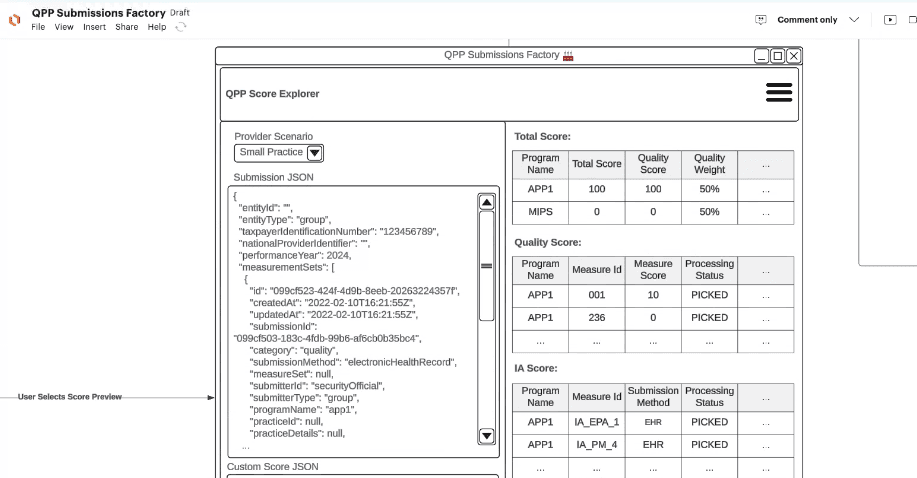Click the Quality Weight column header
Screen dimensions: 917x478
(709, 164)
